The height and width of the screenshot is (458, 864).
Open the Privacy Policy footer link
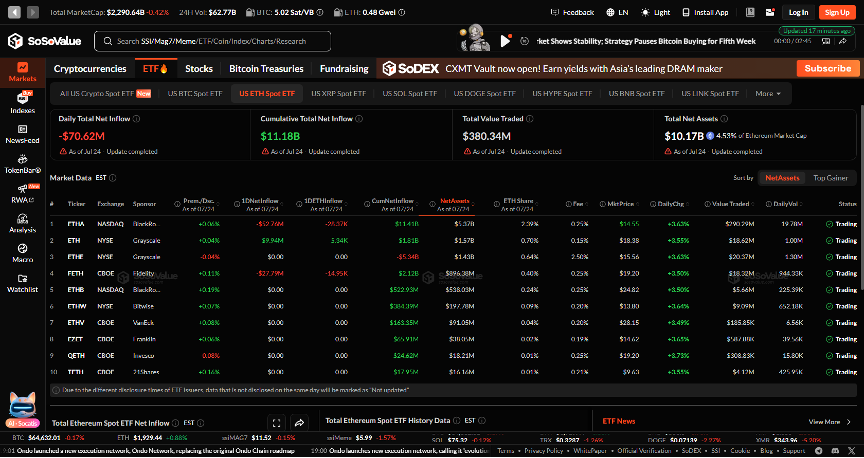pos(543,450)
